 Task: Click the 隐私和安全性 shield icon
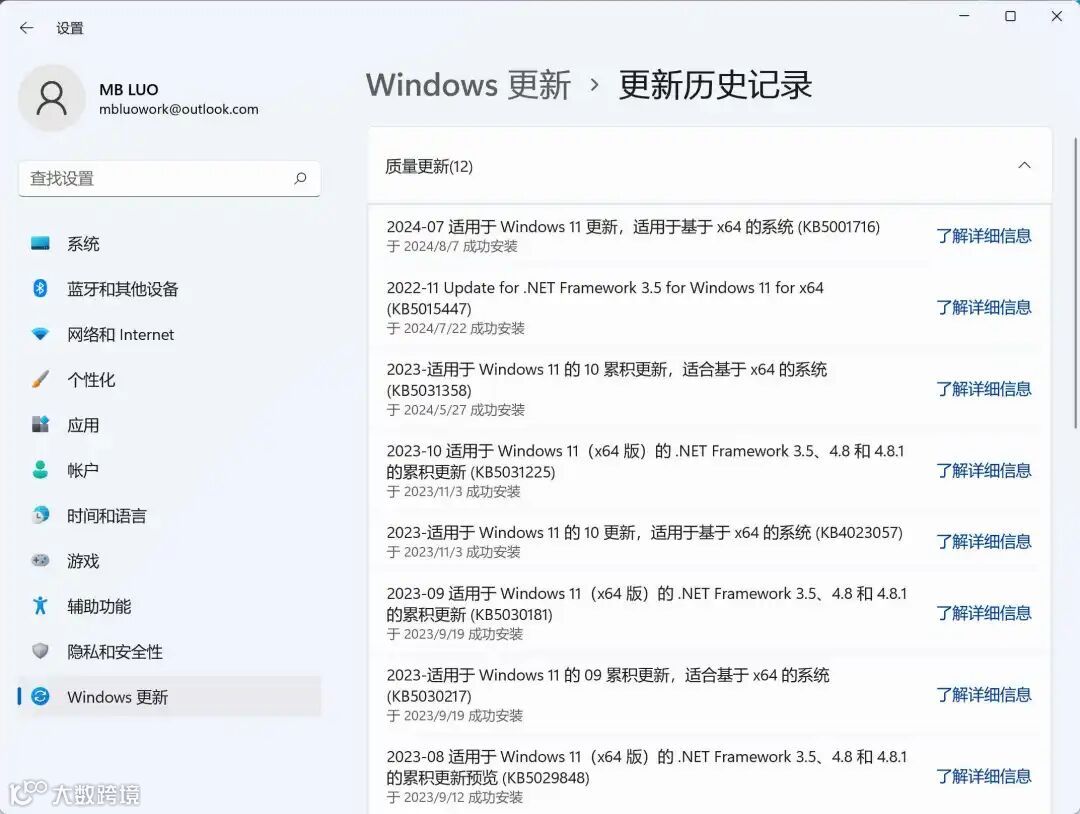(40, 651)
